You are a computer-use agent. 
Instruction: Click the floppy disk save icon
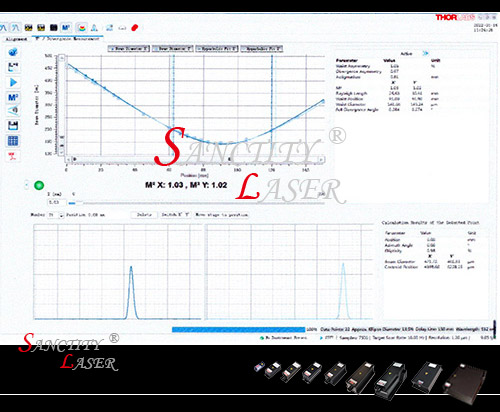click(x=13, y=126)
